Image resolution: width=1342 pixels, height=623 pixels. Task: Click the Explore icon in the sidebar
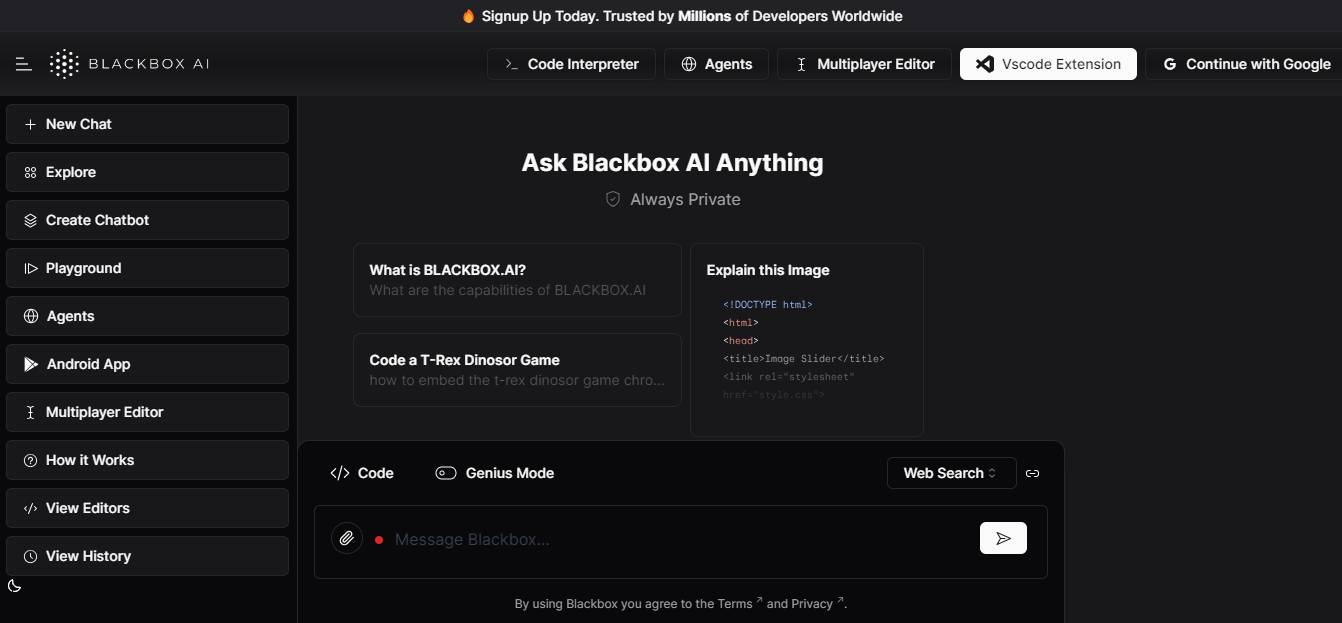pos(28,172)
